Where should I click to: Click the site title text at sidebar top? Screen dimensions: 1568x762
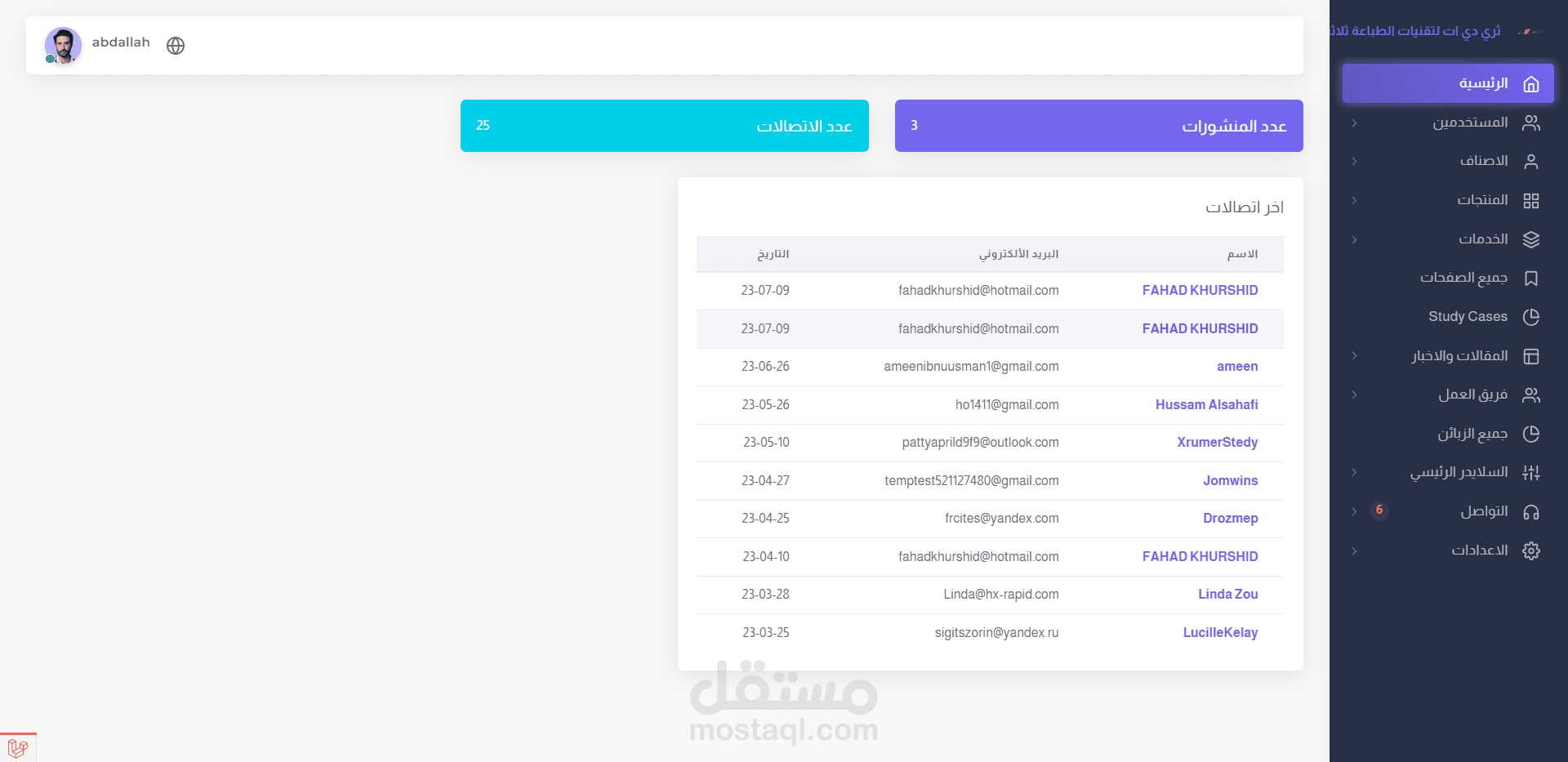pos(1414,31)
